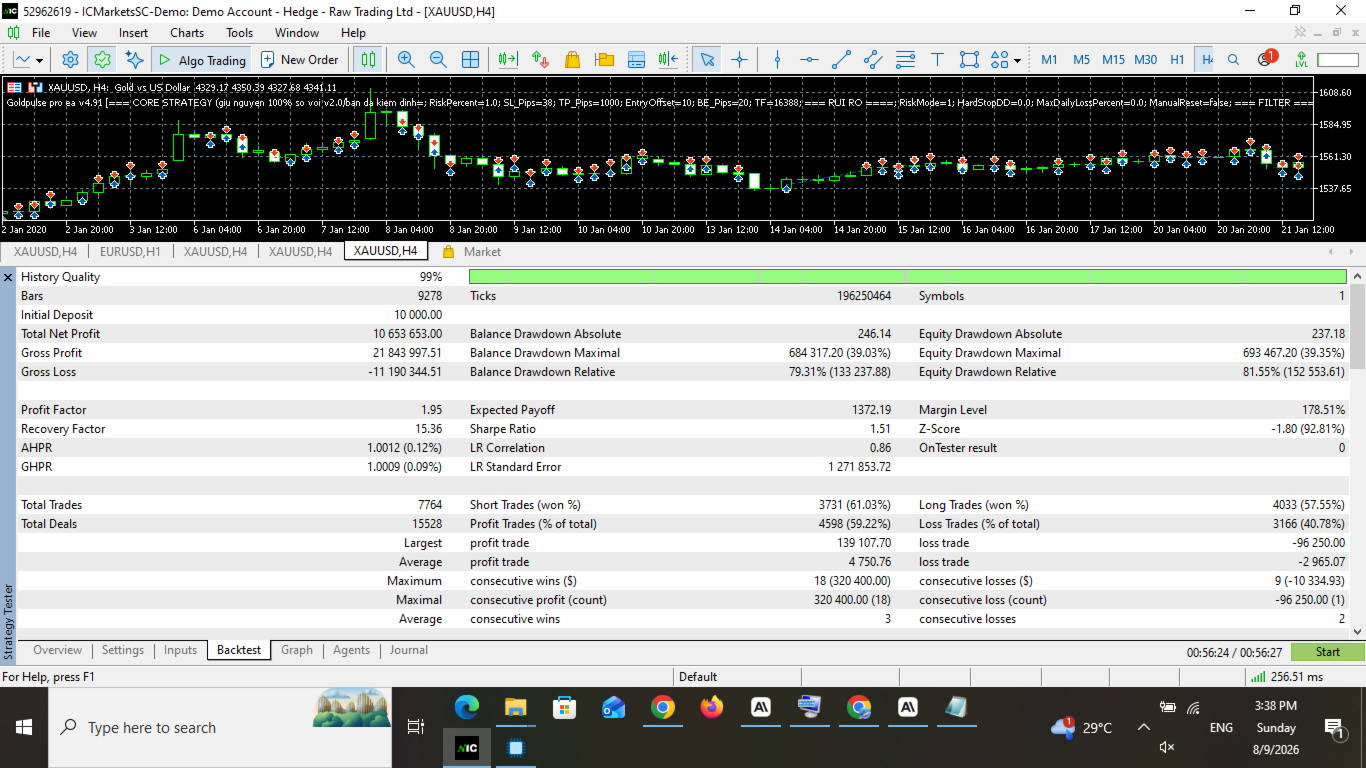Open the Charts menu
The height and width of the screenshot is (768, 1366).
point(187,32)
